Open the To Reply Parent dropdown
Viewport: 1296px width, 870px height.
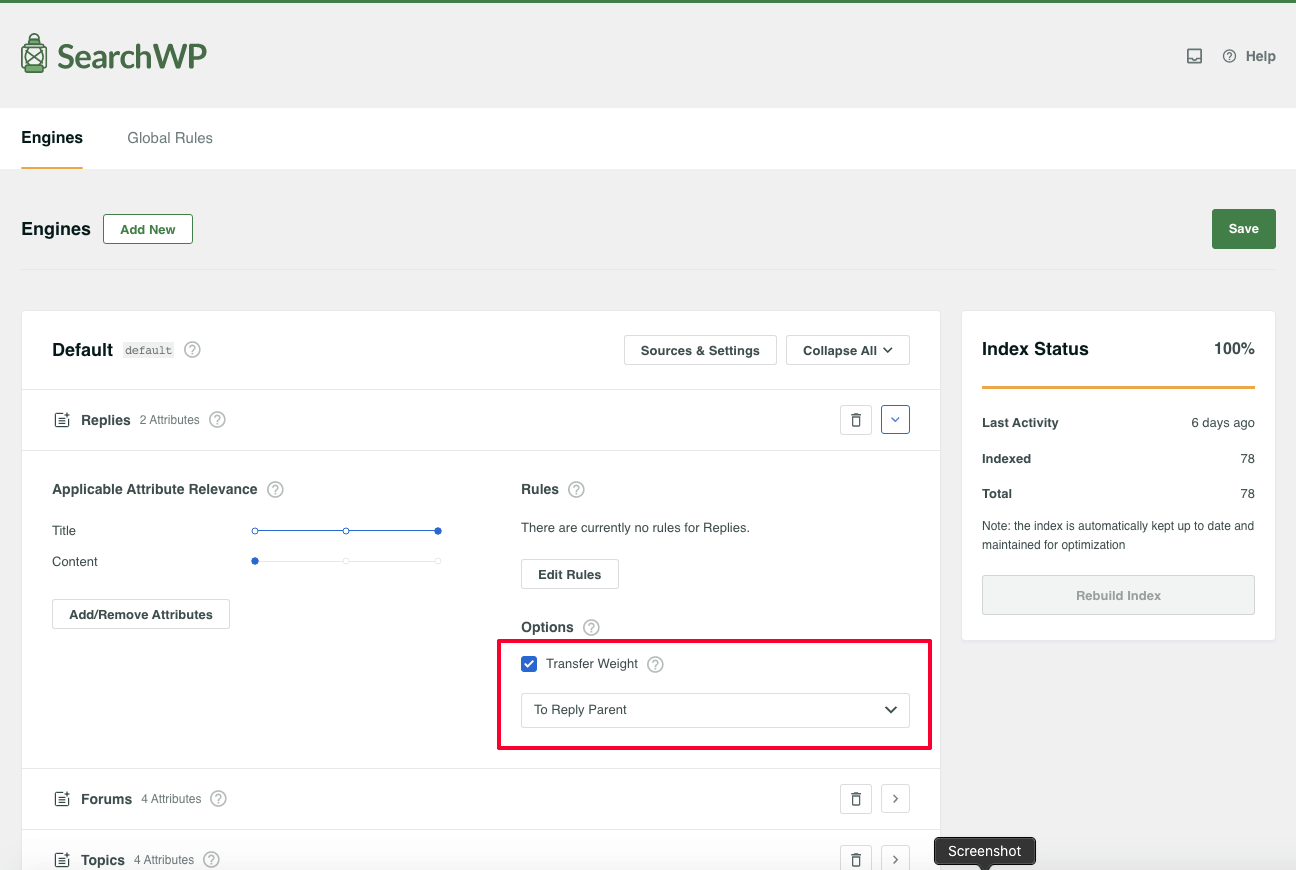715,710
